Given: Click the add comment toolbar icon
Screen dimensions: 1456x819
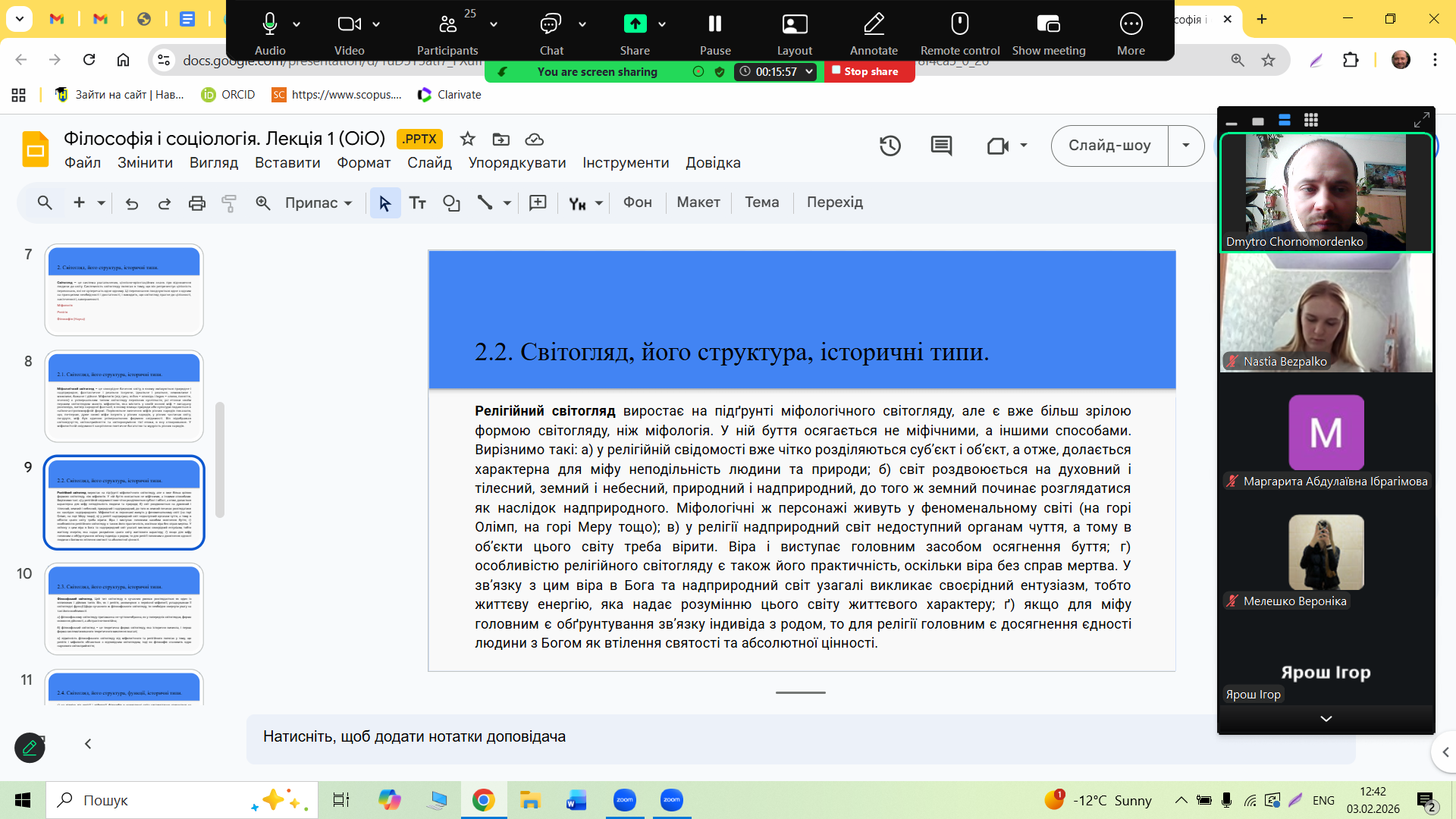Looking at the screenshot, I should pos(538,203).
